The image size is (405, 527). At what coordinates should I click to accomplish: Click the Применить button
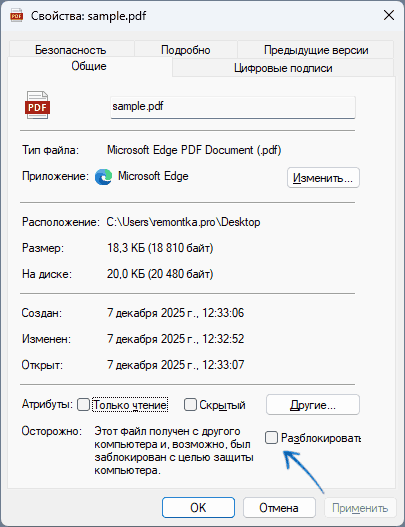(360, 508)
